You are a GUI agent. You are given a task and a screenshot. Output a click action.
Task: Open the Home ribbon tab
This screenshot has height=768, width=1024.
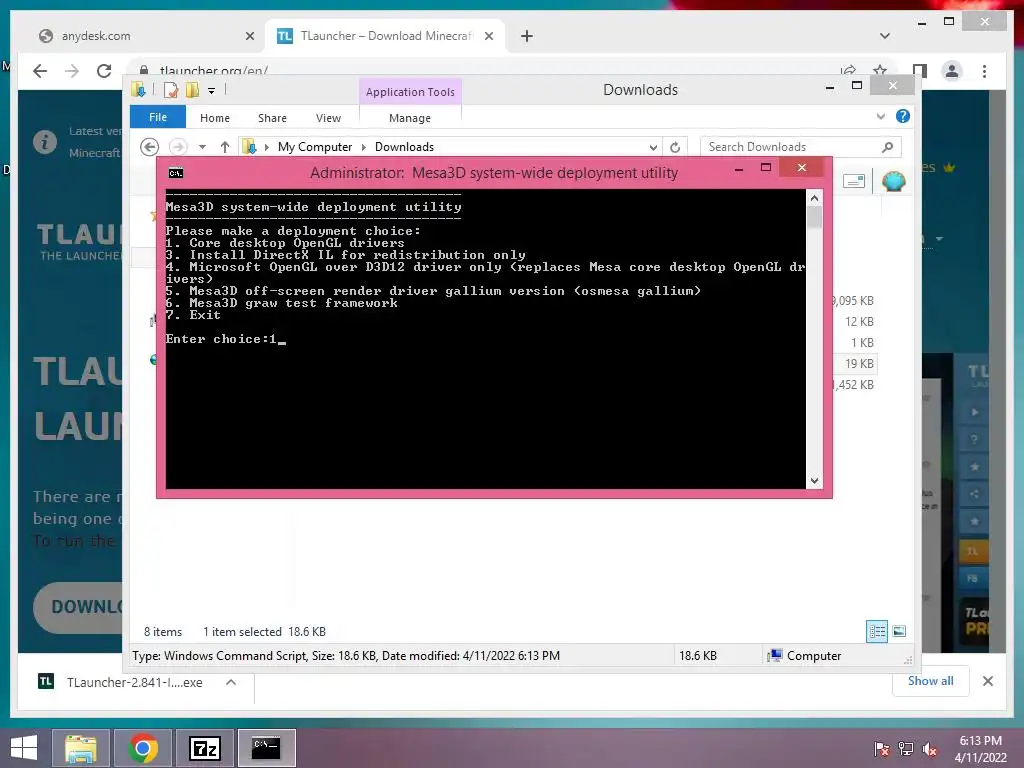[215, 118]
